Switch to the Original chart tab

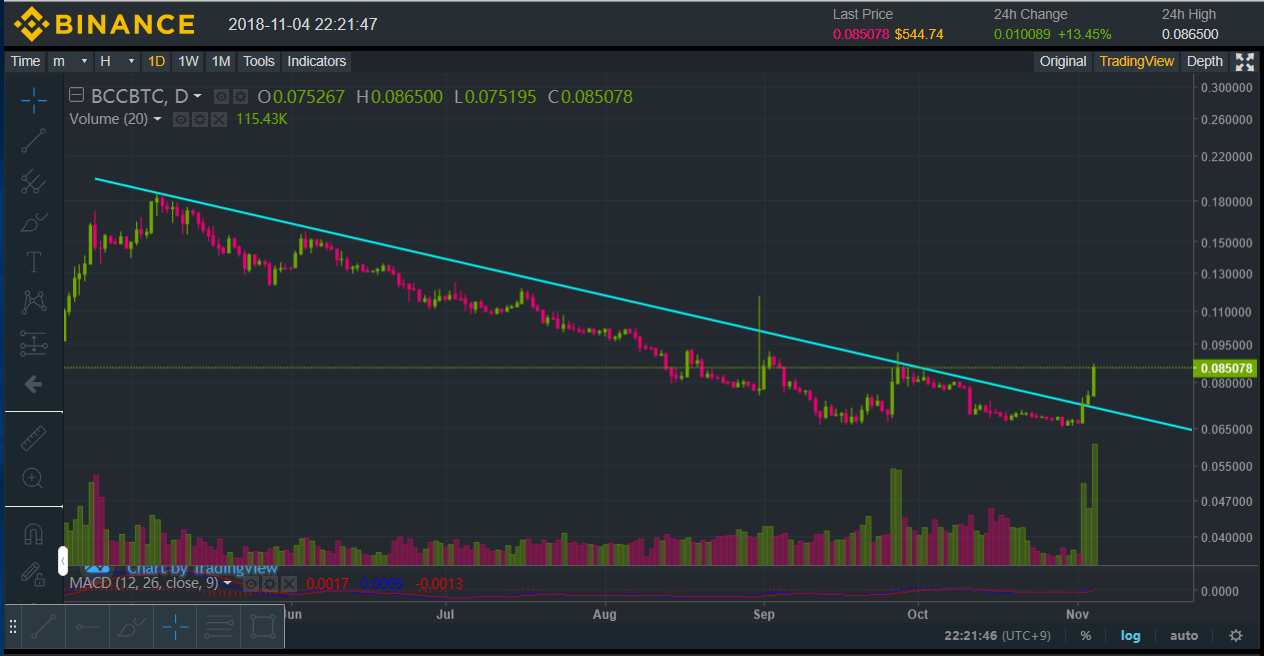[1062, 61]
